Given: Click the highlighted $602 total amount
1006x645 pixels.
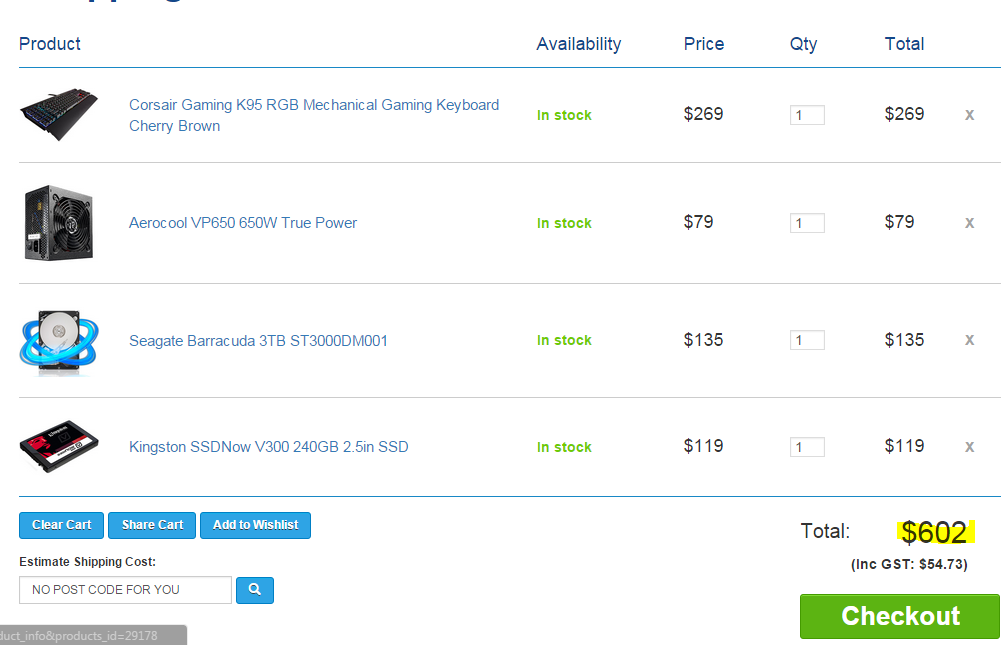Looking at the screenshot, I should [934, 532].
